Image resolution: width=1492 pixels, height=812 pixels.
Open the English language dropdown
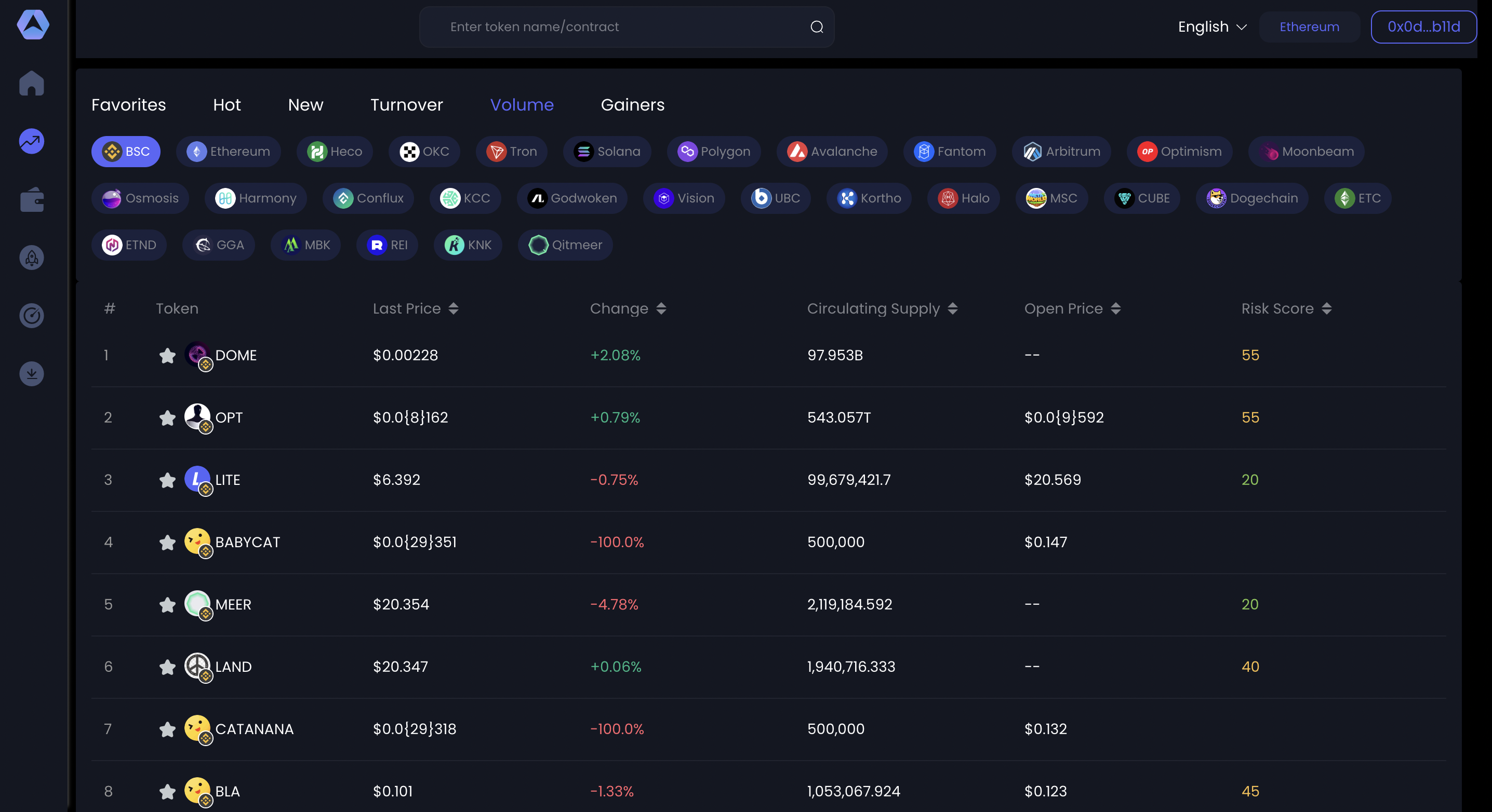click(1211, 26)
